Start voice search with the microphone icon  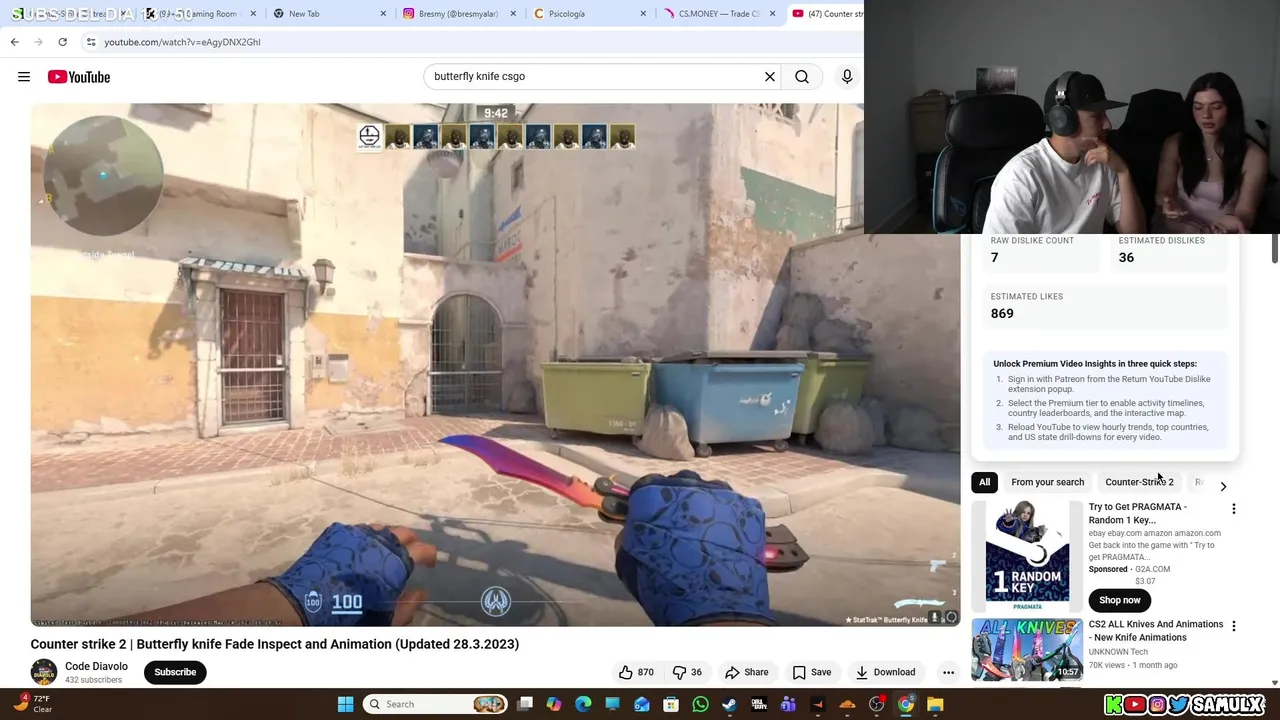pos(847,76)
